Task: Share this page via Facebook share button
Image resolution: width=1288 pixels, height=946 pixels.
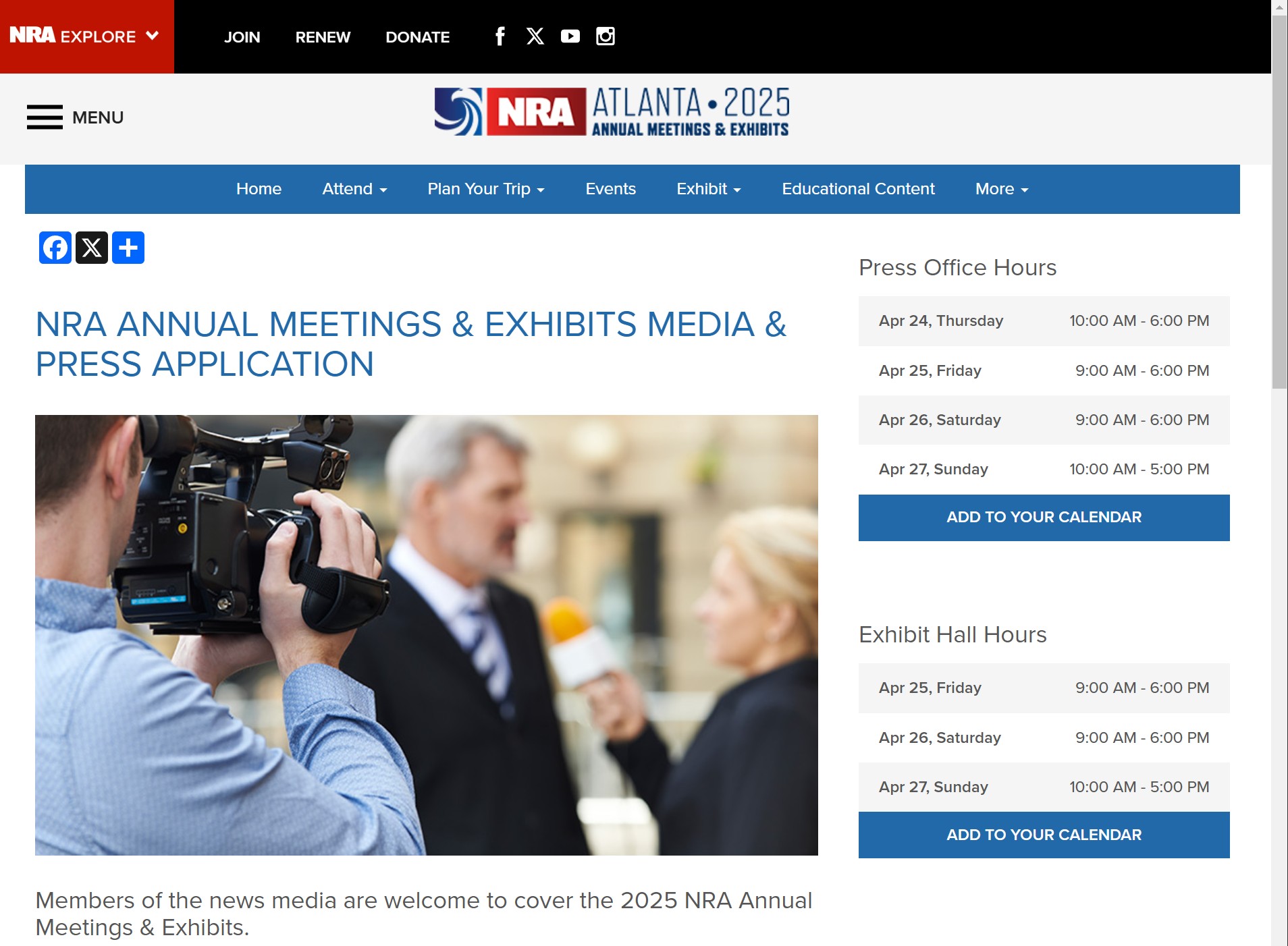Action: [55, 248]
